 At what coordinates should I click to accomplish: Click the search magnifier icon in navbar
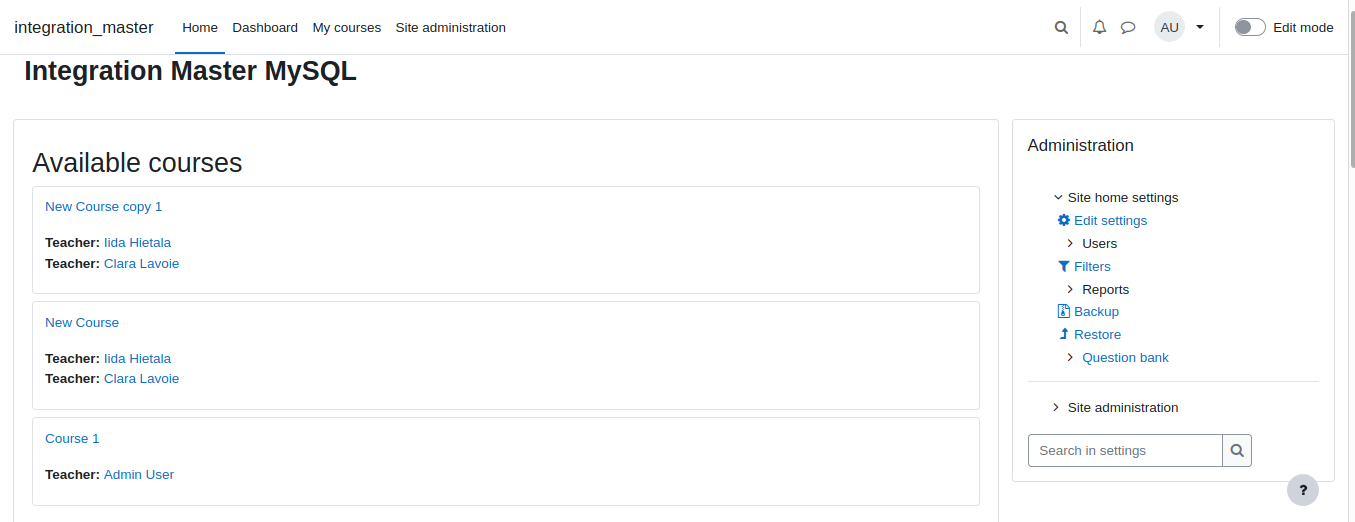1061,28
